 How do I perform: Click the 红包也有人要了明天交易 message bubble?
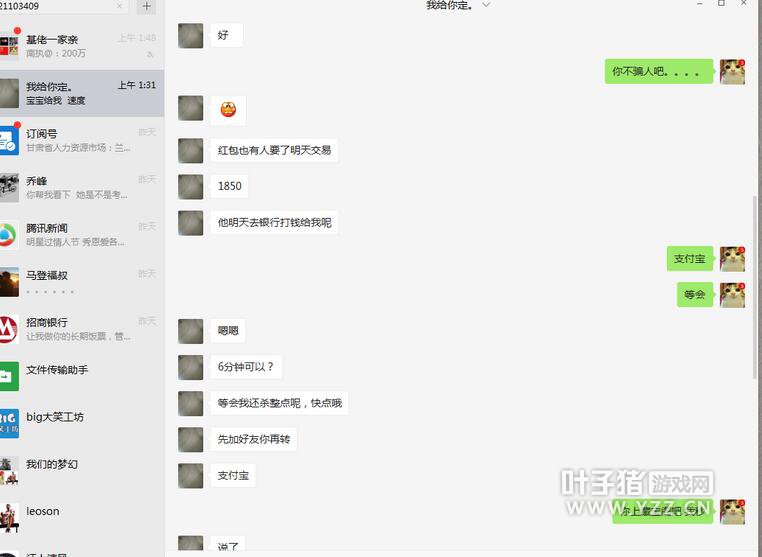tap(274, 150)
